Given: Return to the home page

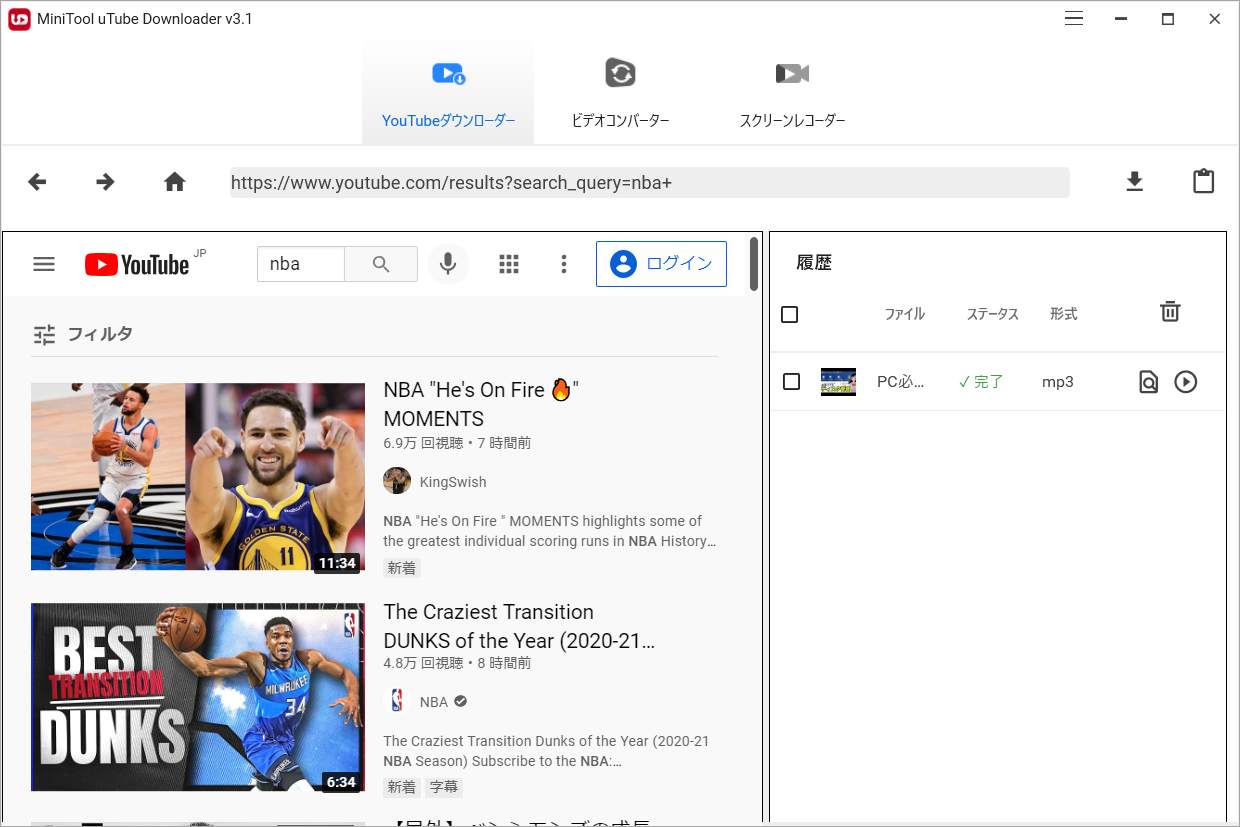Looking at the screenshot, I should tap(175, 182).
